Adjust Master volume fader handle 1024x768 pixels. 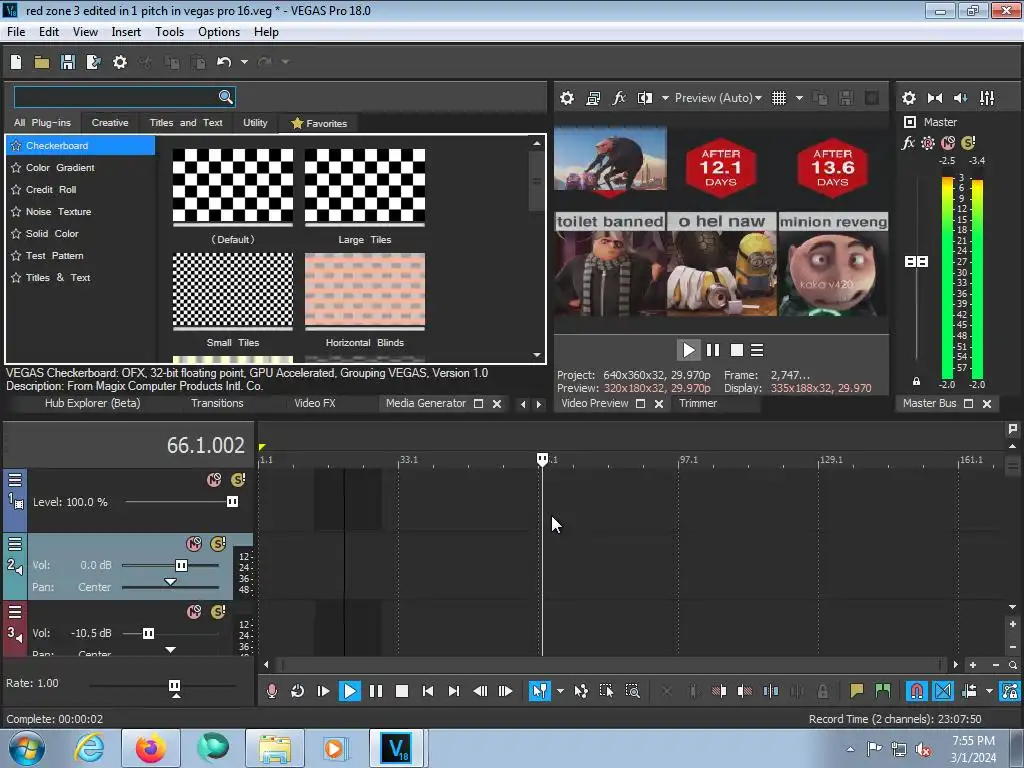(916, 261)
